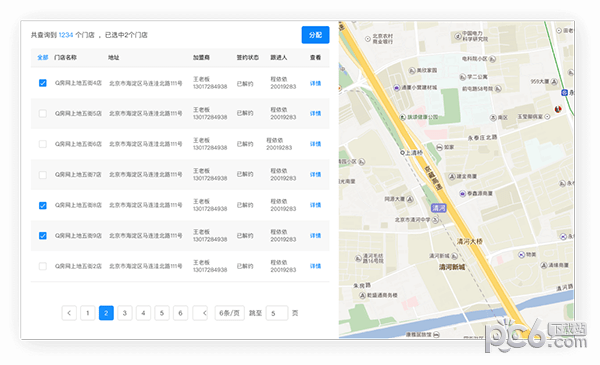Open the 6条/页 page size dropdown

[229, 313]
